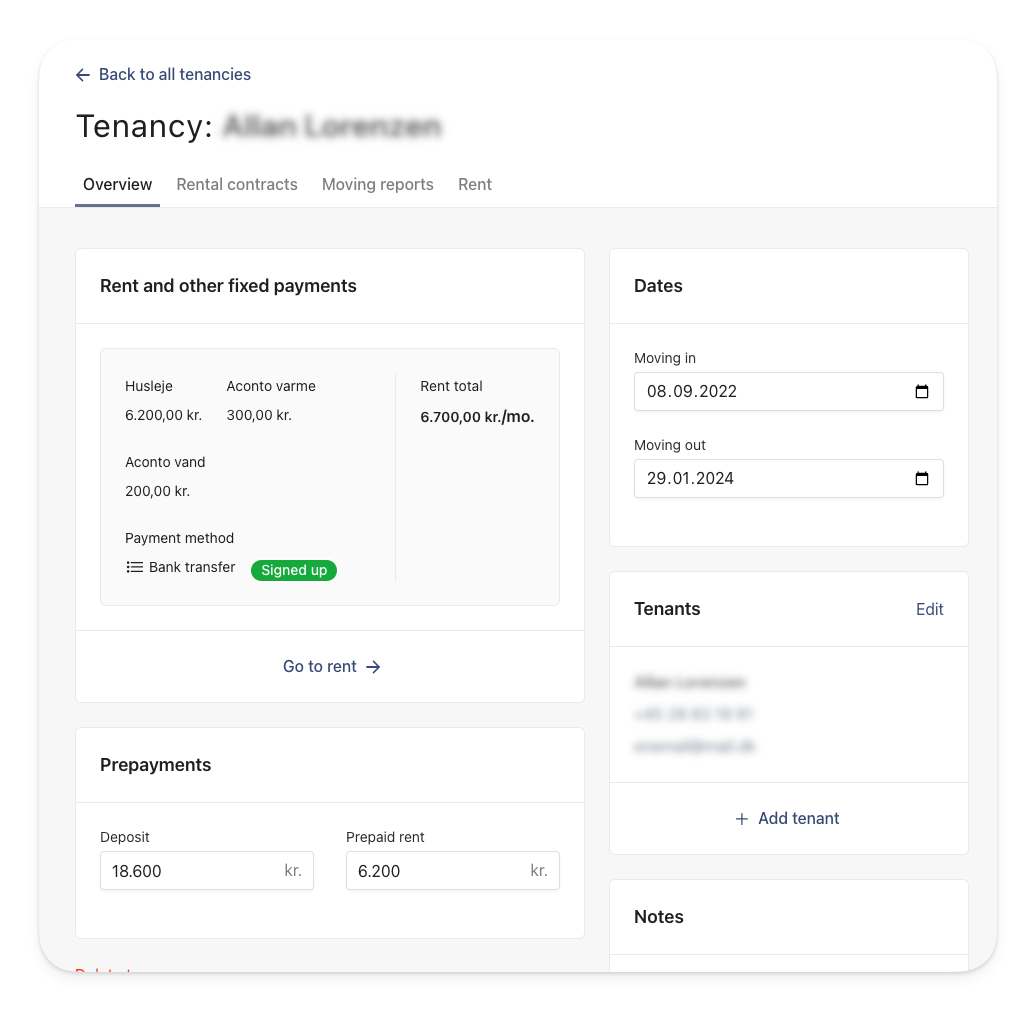
Task: Click the arrow icon after 'Go to rent'
Action: [373, 667]
